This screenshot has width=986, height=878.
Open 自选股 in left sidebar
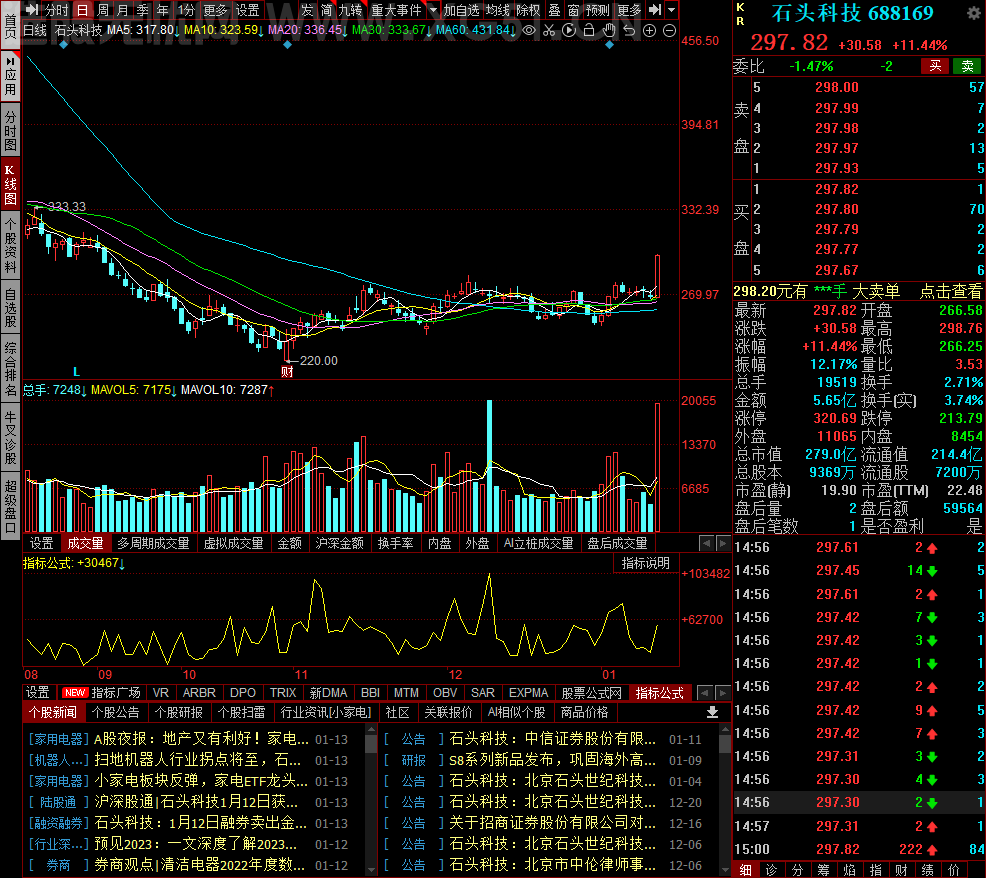(10, 308)
